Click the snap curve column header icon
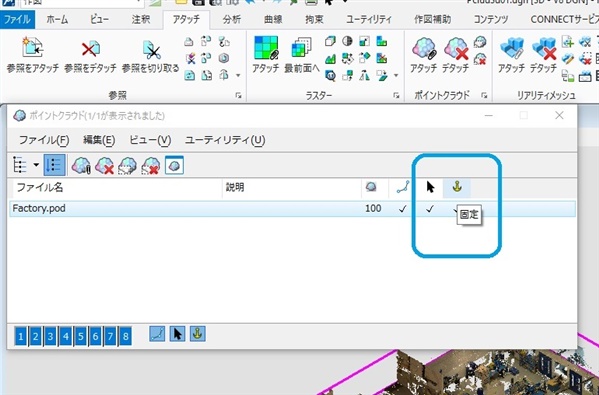Screen dimensions: 599x395 pyautogui.click(x=403, y=187)
